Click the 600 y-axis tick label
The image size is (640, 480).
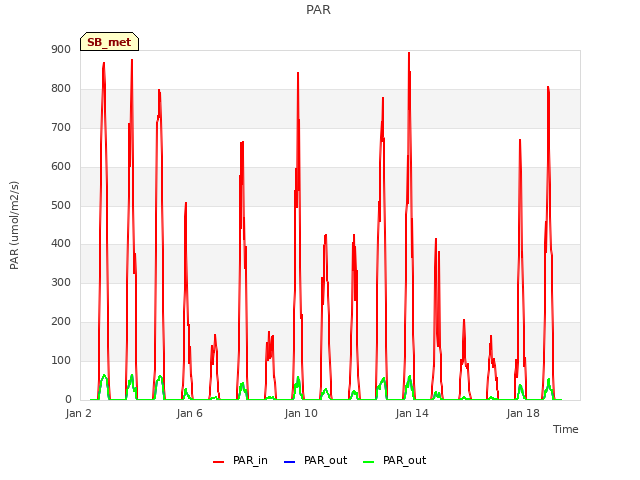point(61,166)
